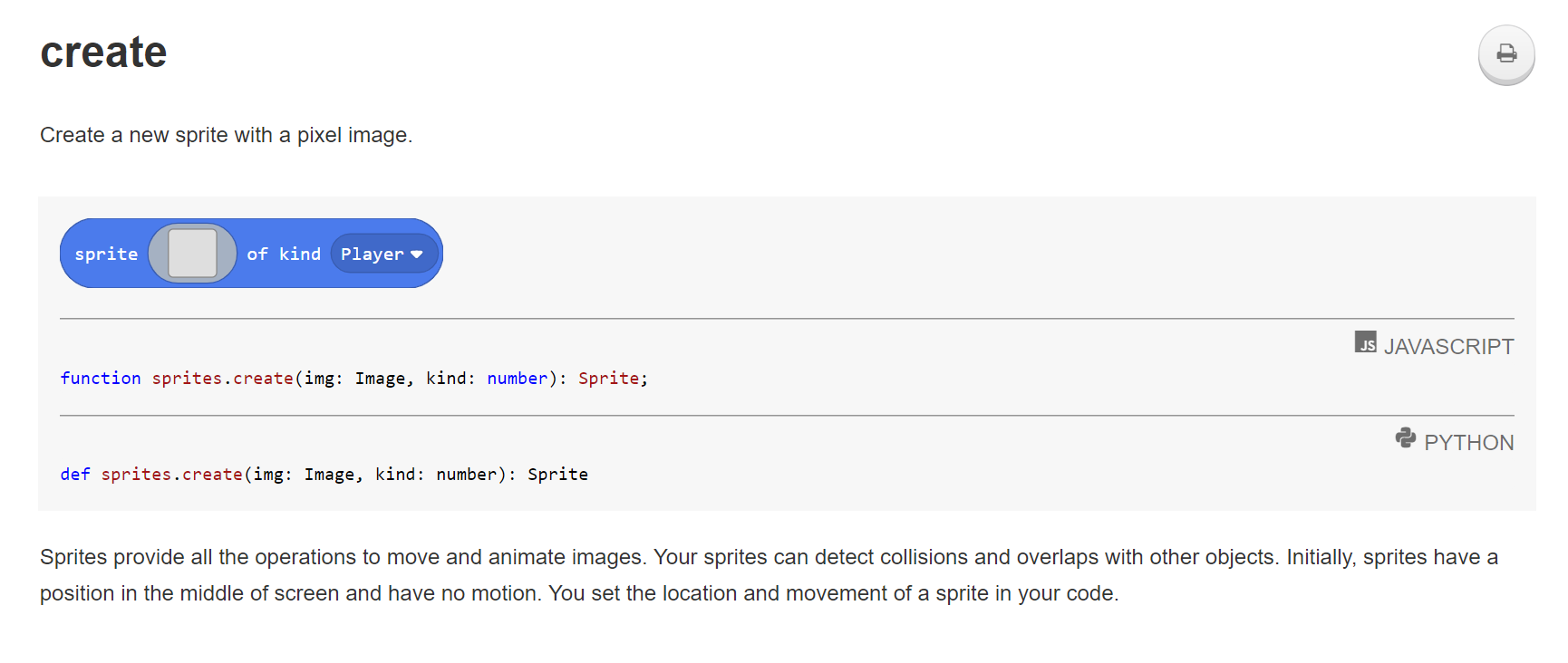Click the red Sprite return type
Viewport: 1568px width, 663px height.
click(x=609, y=379)
